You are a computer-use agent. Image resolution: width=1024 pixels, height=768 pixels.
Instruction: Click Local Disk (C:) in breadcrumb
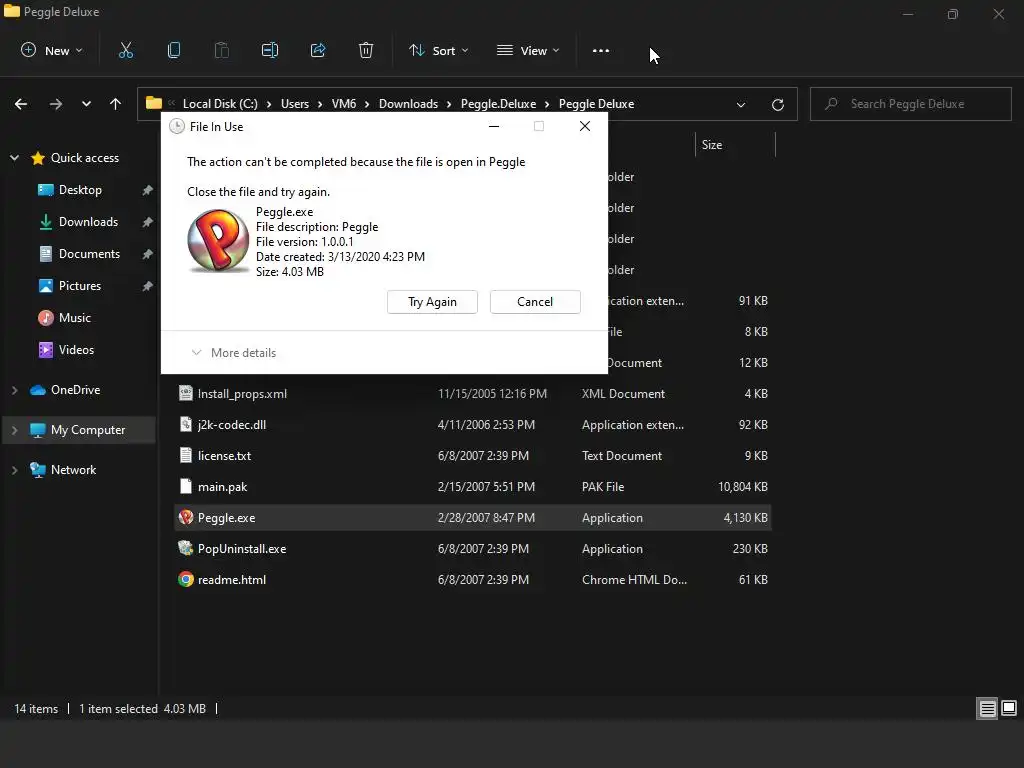click(220, 104)
